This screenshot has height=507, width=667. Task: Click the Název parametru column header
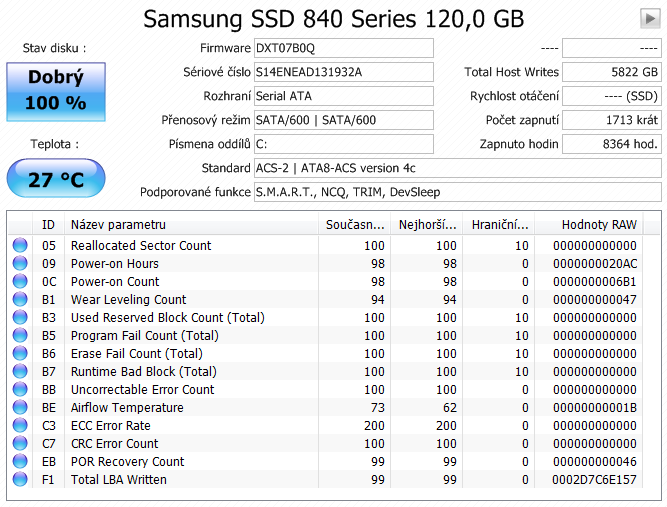[190, 224]
